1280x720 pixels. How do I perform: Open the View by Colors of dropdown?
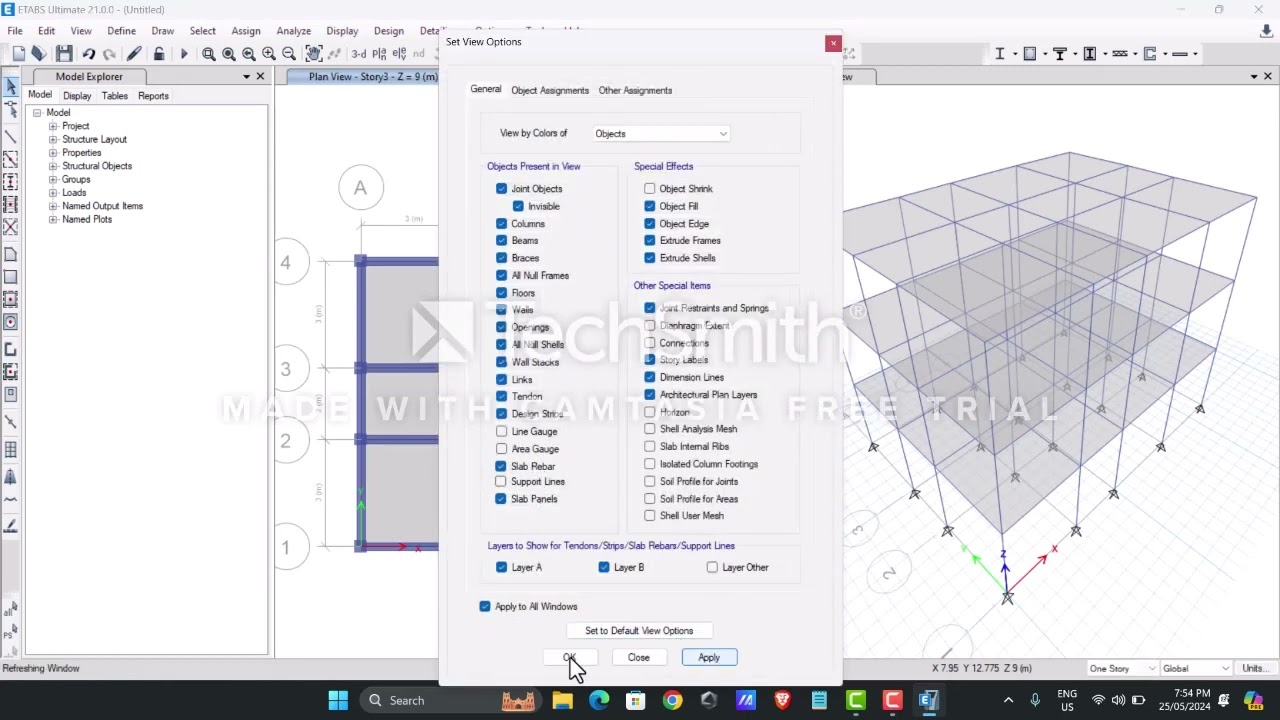click(x=661, y=134)
